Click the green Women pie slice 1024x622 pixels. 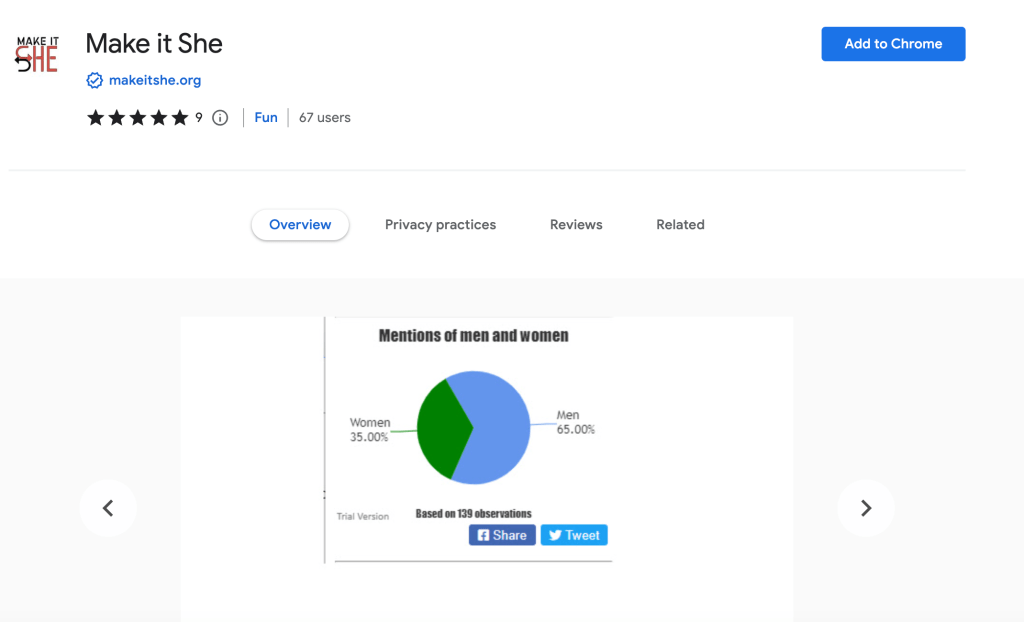pos(440,428)
